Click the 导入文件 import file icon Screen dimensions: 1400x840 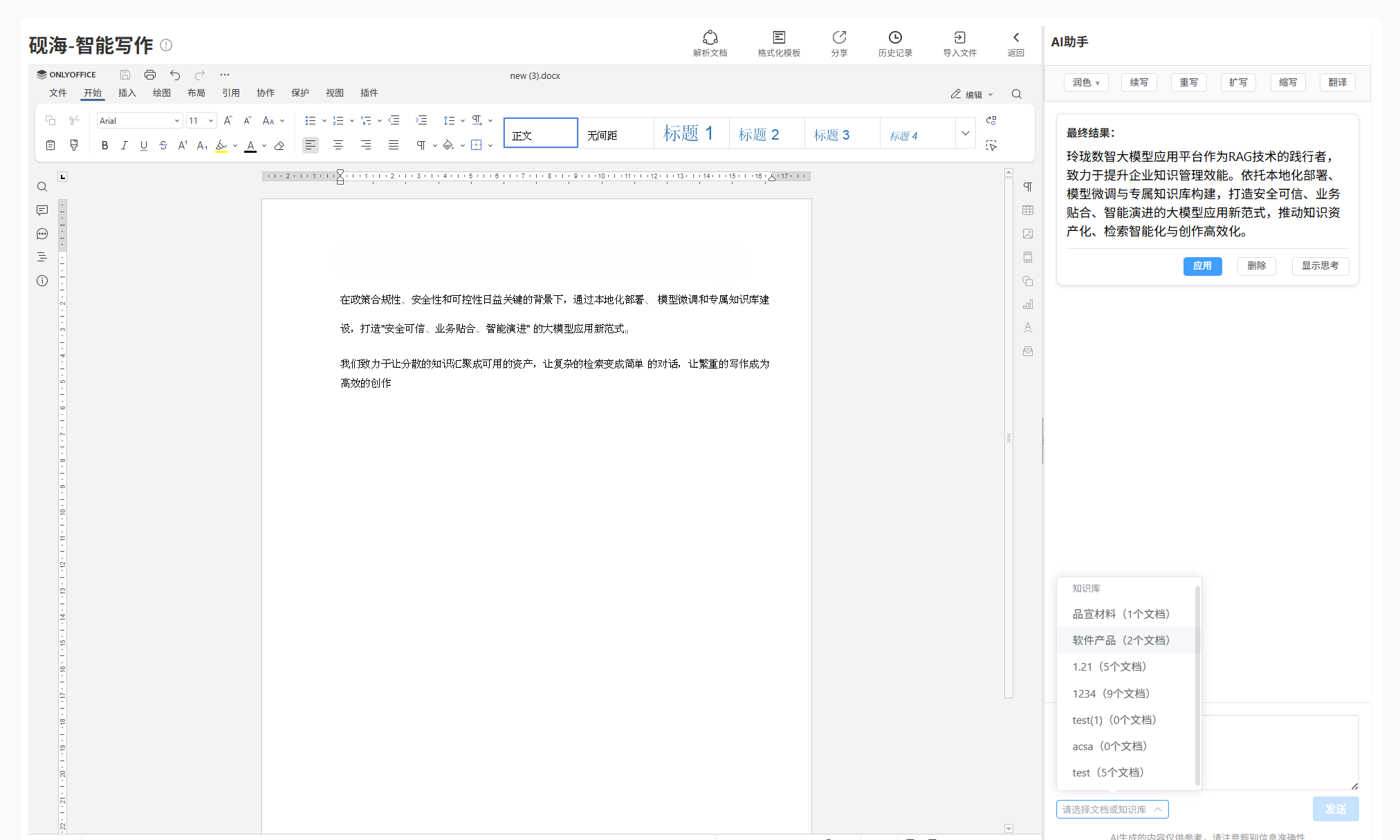tap(959, 37)
